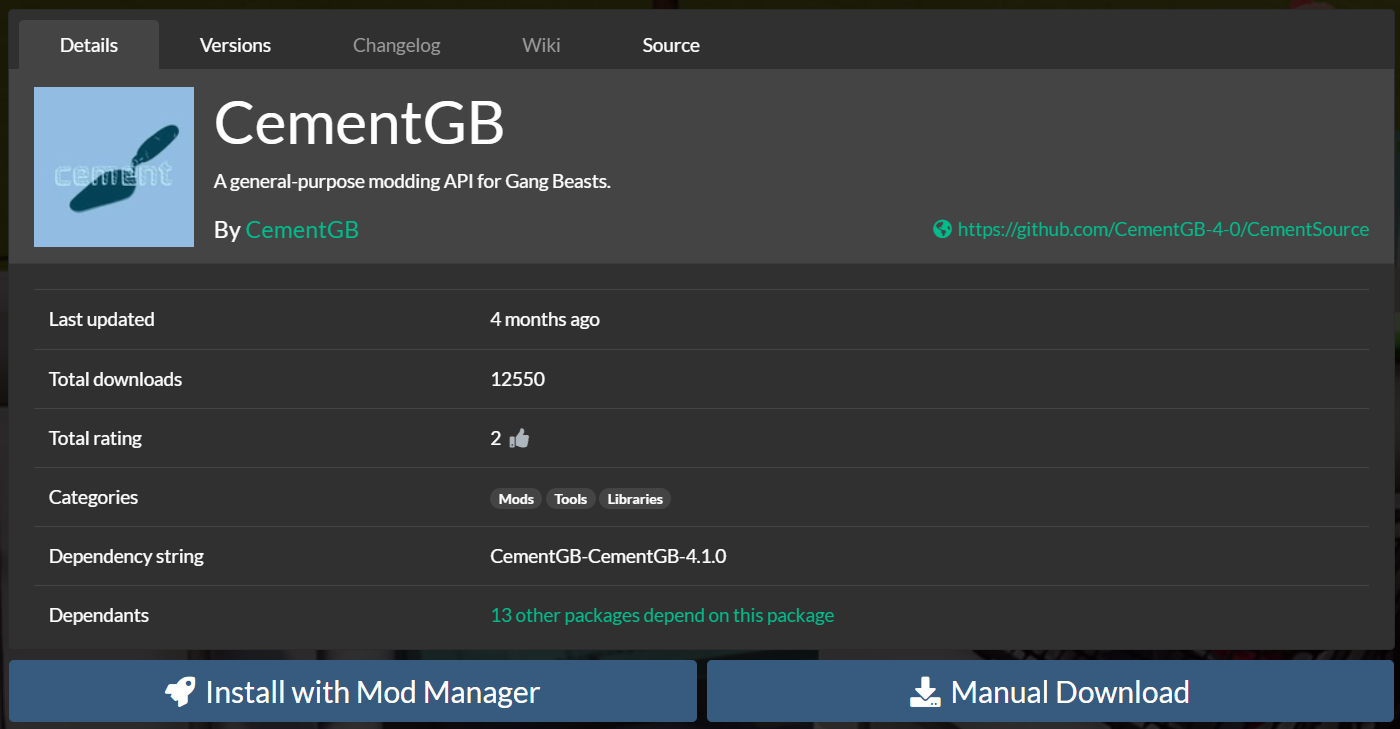Go to the Source tab

[x=671, y=45]
